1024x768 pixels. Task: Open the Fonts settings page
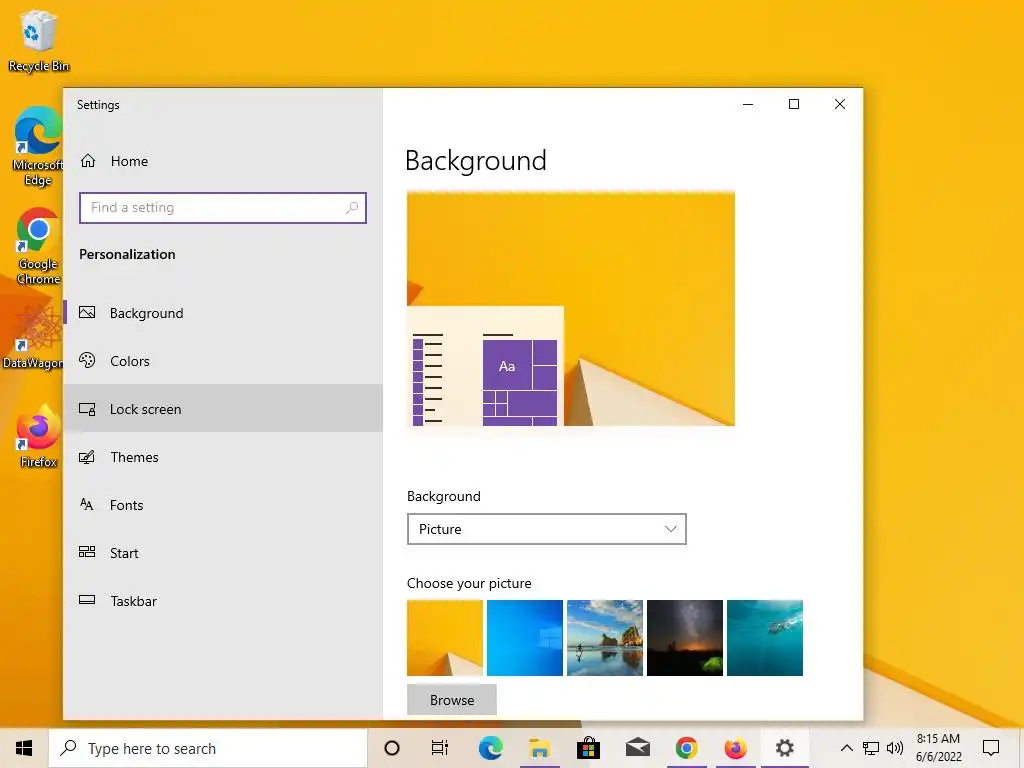223,505
